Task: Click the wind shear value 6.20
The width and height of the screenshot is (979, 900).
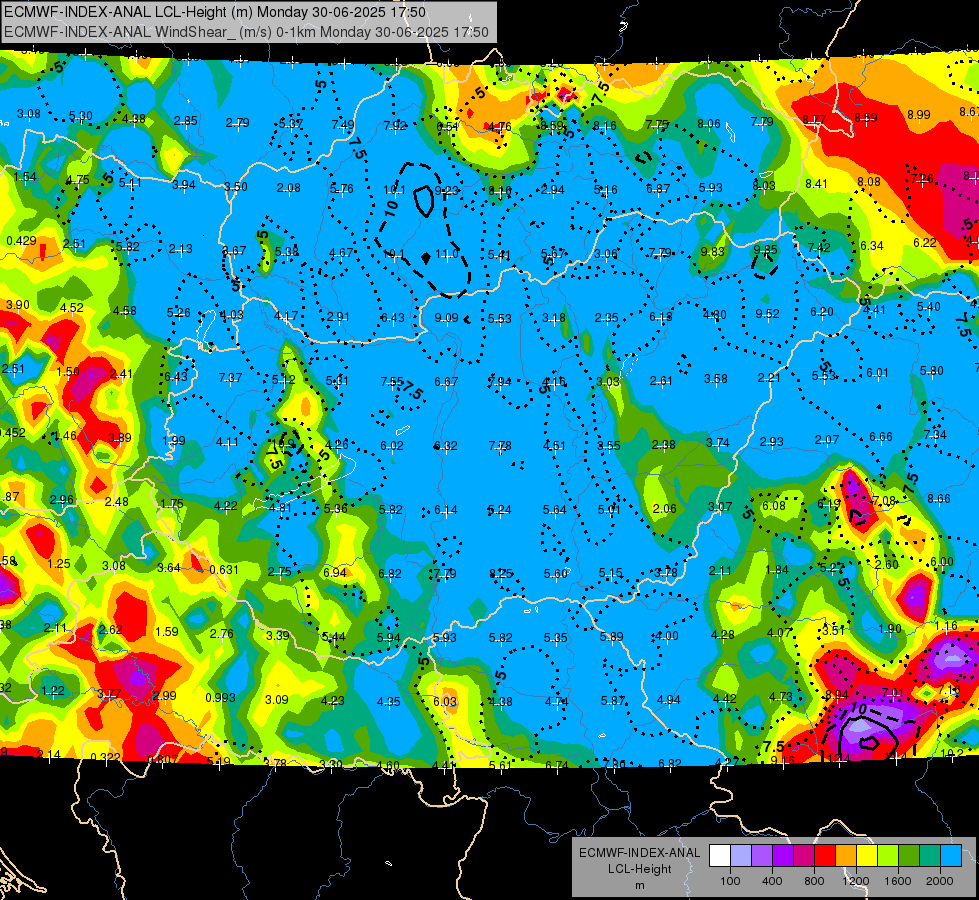Action: tap(822, 312)
